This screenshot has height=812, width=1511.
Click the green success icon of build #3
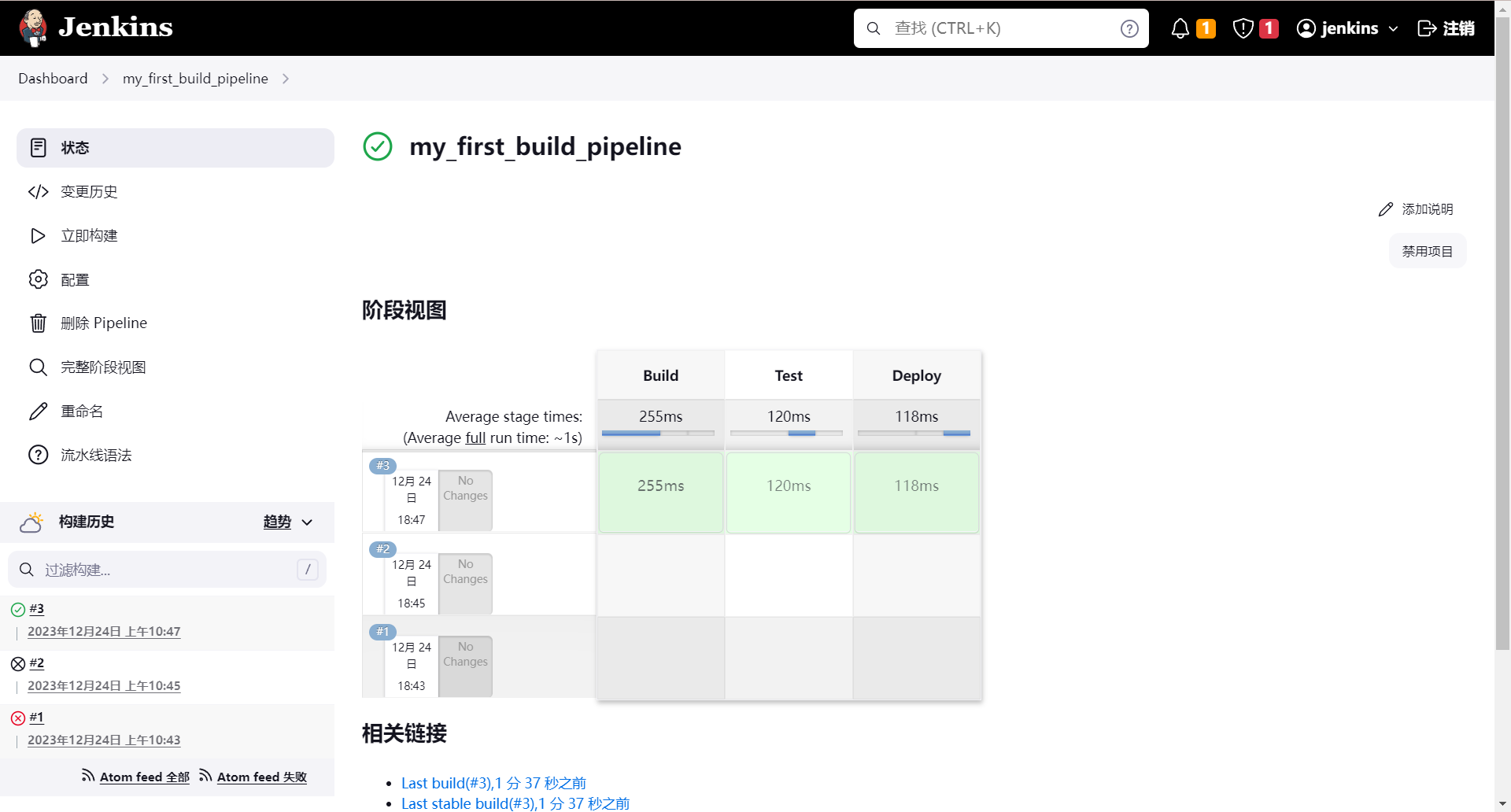point(18,610)
